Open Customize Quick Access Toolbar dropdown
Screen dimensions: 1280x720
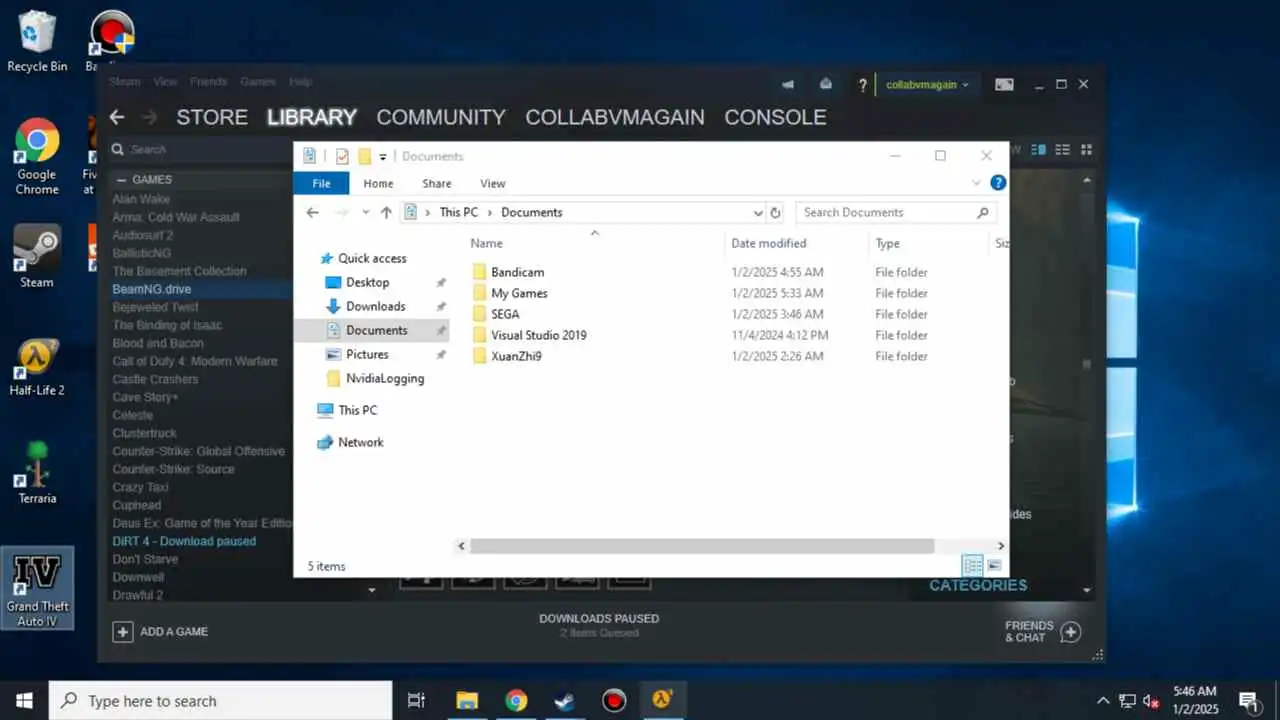(382, 157)
